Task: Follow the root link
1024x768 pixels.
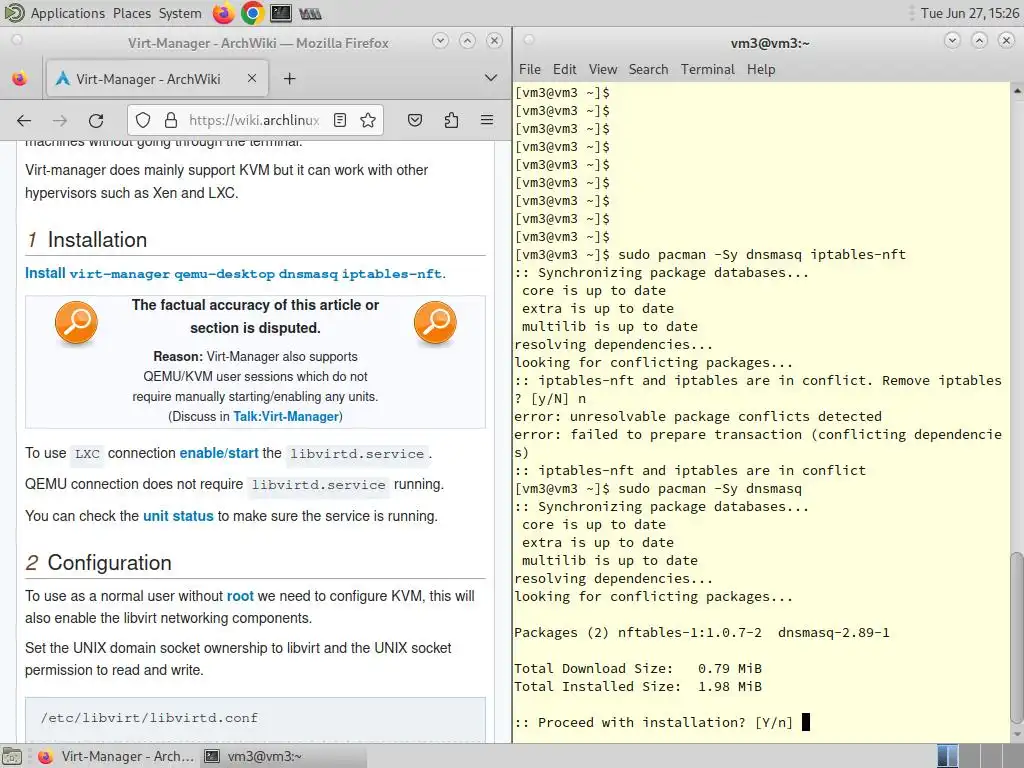Action: tap(240, 596)
